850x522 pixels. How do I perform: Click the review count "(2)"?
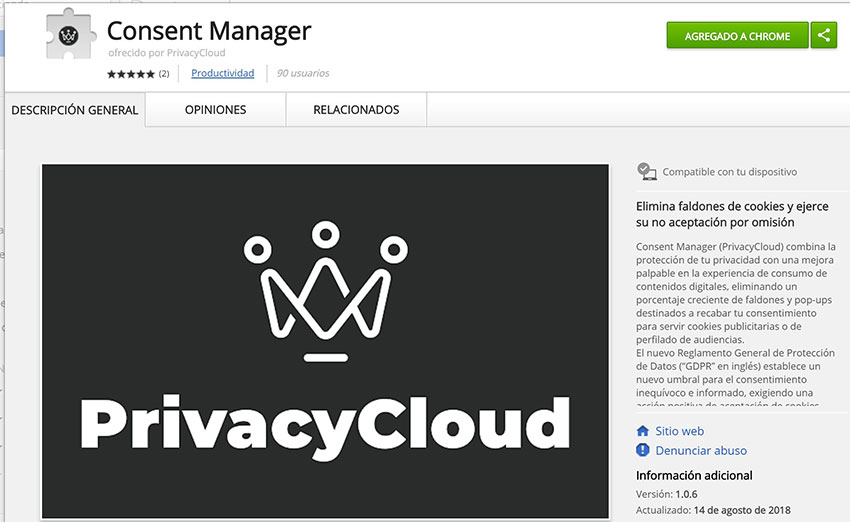[164, 74]
